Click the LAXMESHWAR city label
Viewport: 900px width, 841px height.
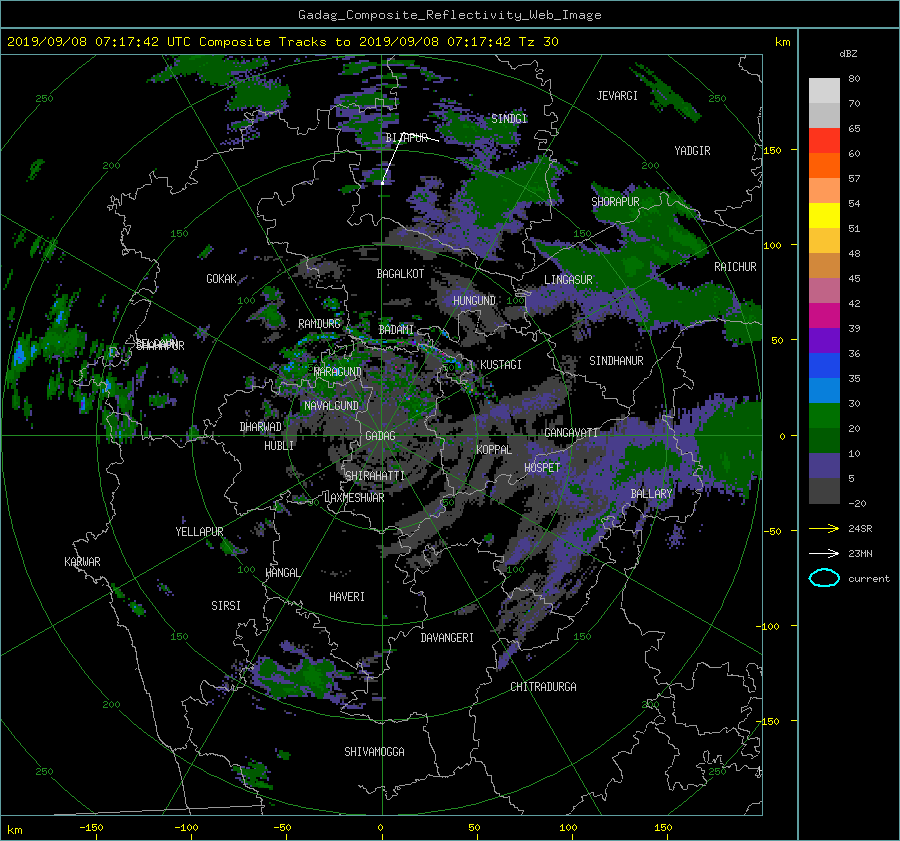[354, 498]
